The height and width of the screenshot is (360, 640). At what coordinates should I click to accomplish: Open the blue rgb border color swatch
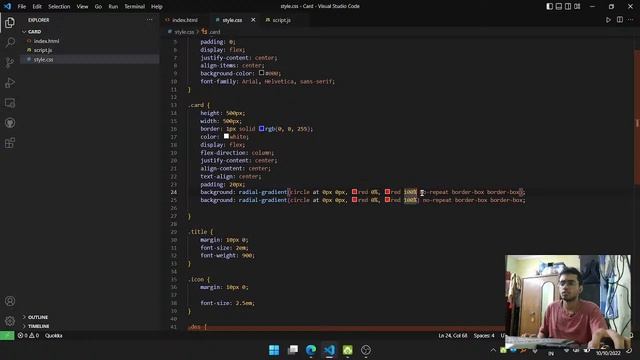point(261,129)
